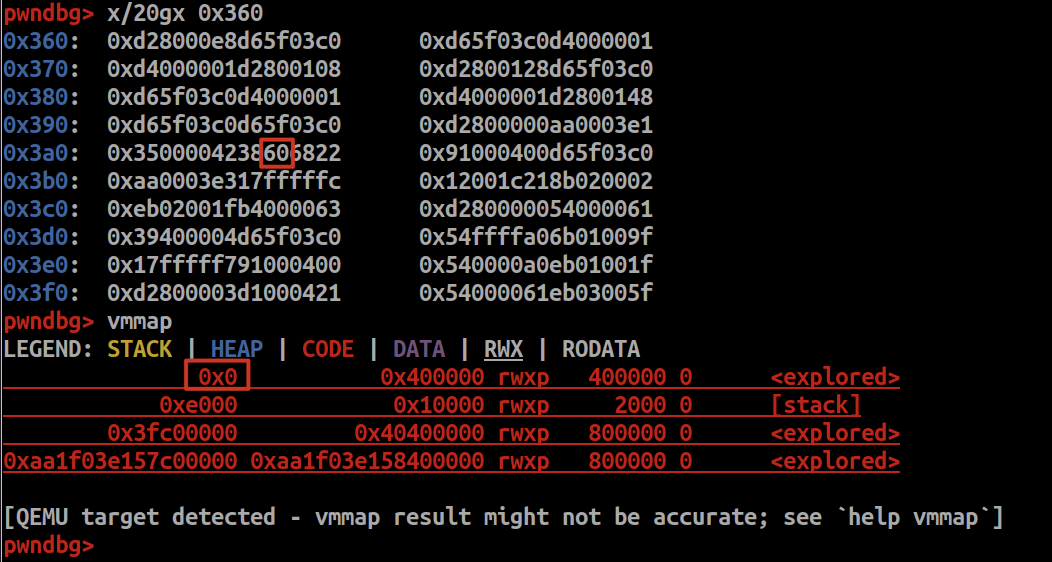Click the address label 0x3e0:

pyautogui.click(x=41, y=266)
